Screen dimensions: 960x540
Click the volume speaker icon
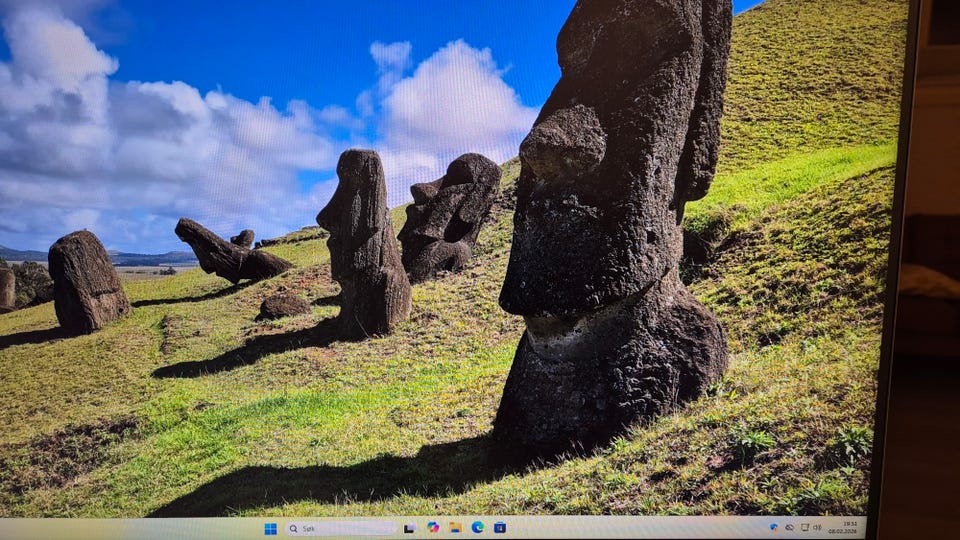[x=817, y=527]
